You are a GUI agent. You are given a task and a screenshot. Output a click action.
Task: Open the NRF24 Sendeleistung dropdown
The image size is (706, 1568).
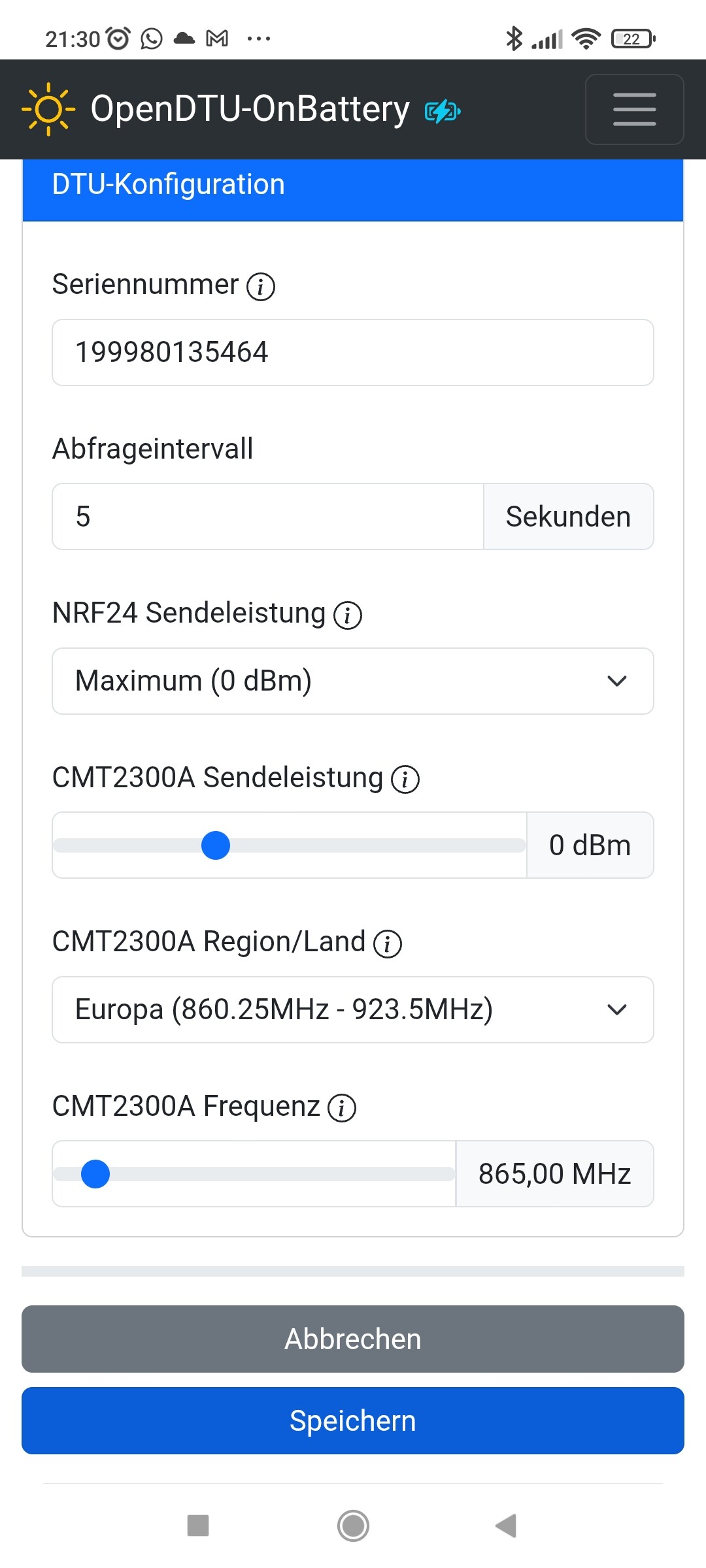(353, 681)
